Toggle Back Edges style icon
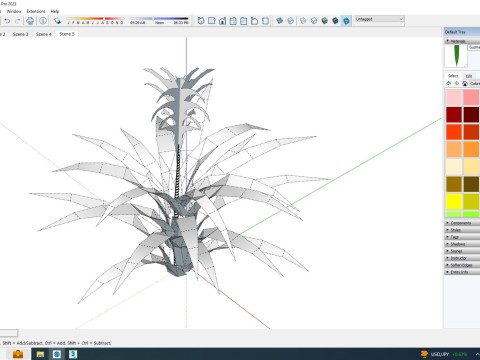480x360 pixels. (x=291, y=21)
